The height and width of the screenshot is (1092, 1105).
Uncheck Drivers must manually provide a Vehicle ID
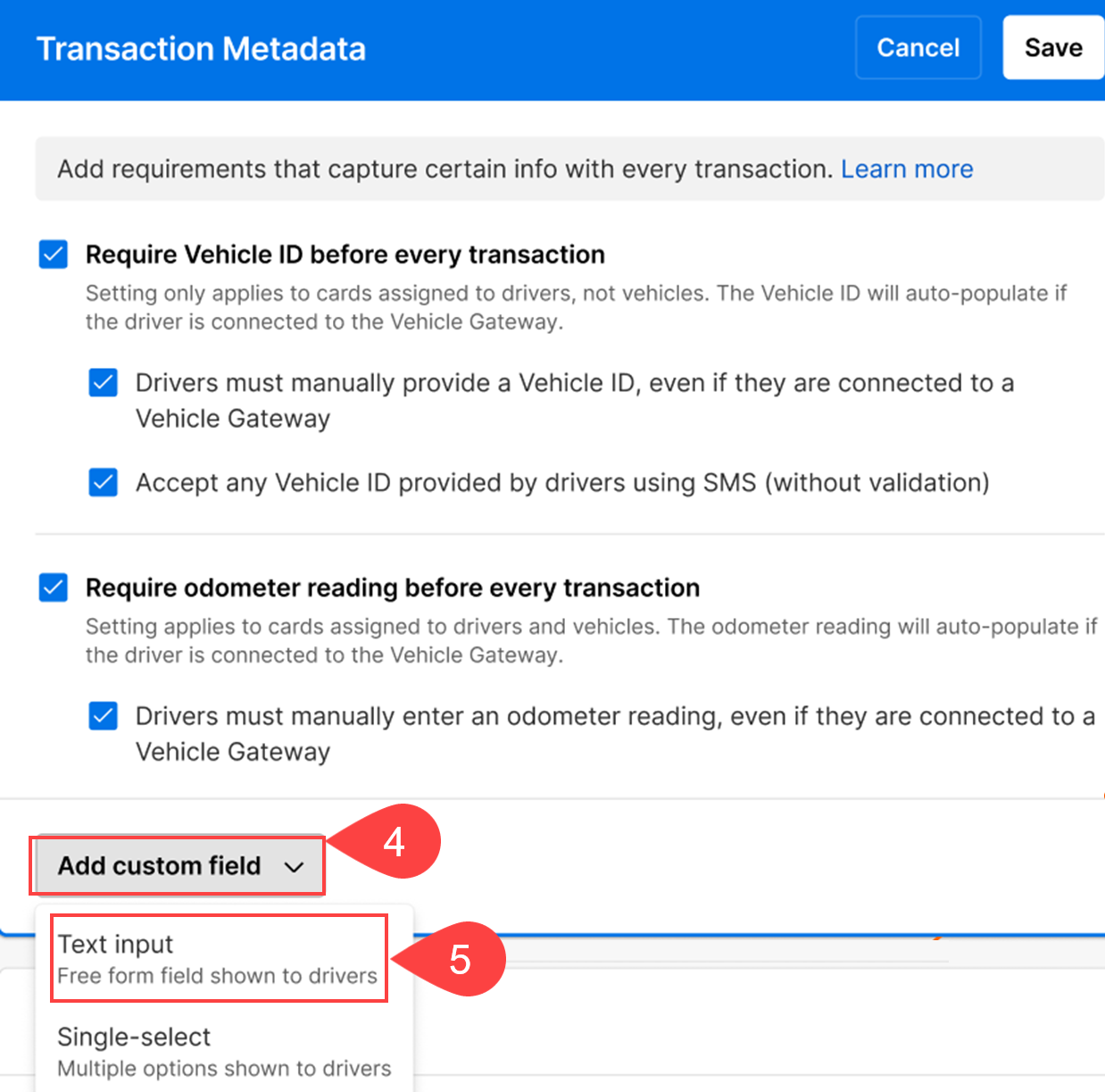click(104, 382)
